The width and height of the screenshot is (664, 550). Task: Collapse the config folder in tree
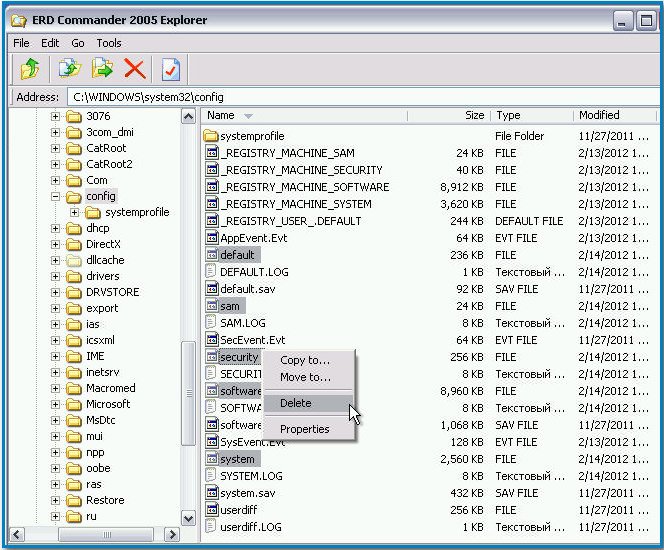[x=56, y=196]
